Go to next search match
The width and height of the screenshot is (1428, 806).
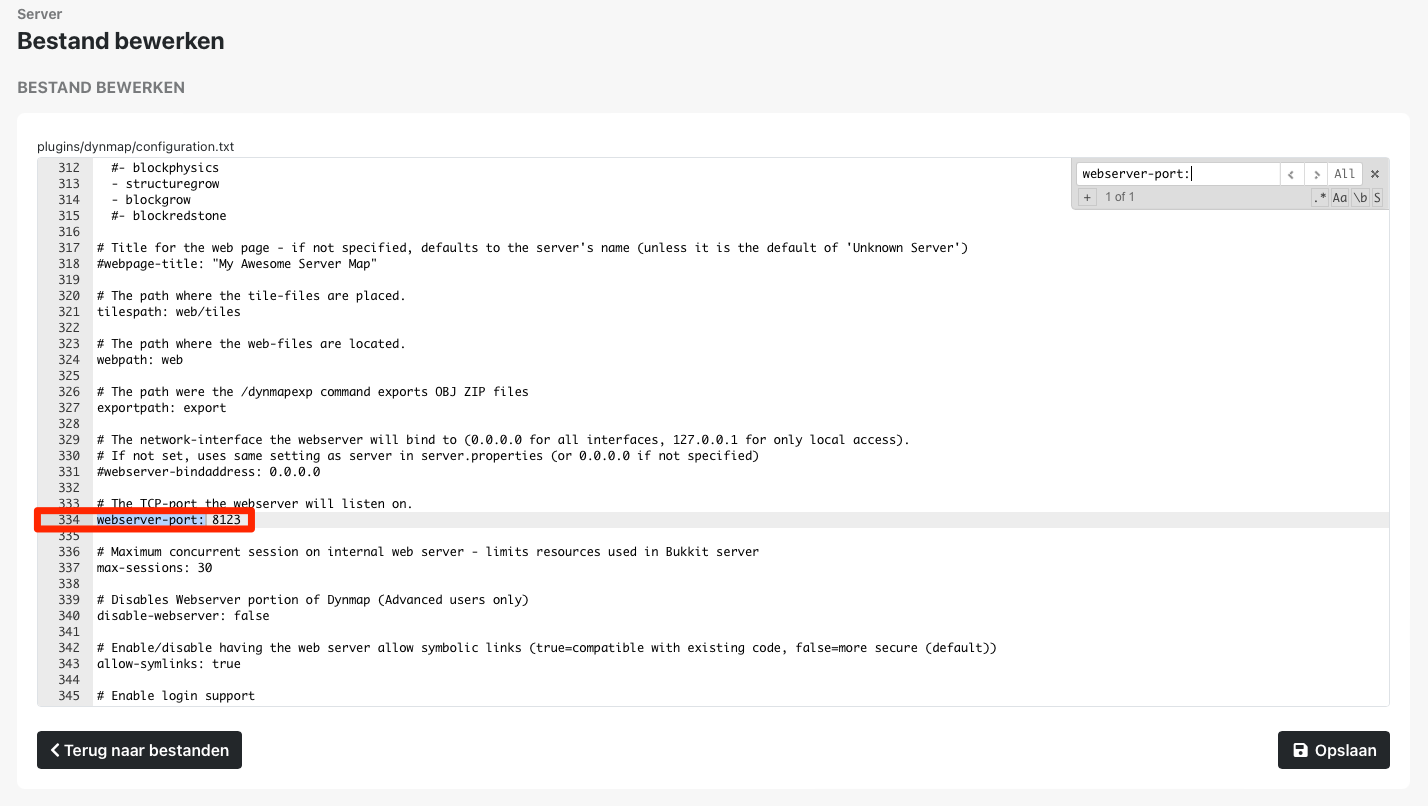point(1317,174)
